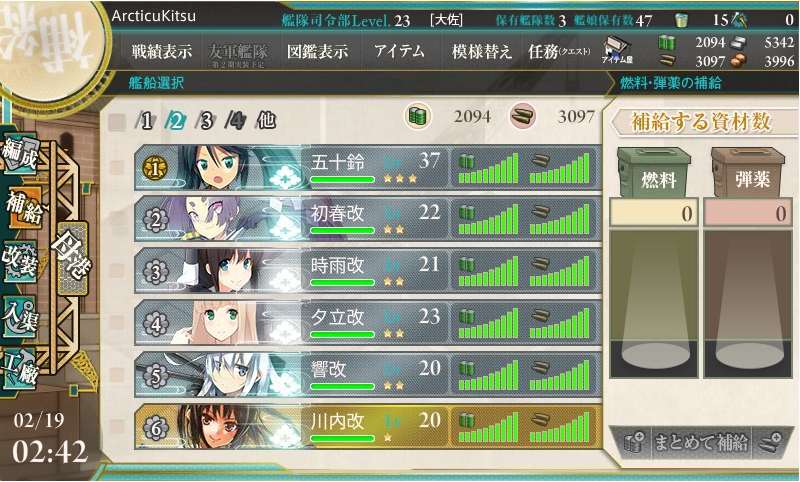This screenshot has width=800, height=482.
Task: Tick the checkbox for 夕立改
Action: pos(117,323)
